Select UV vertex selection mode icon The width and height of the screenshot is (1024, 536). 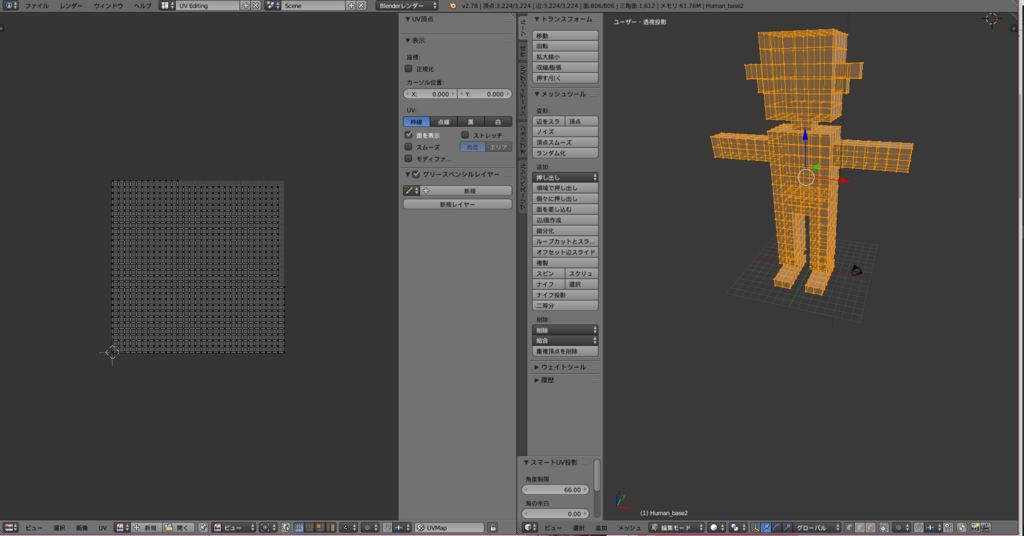tap(298, 528)
